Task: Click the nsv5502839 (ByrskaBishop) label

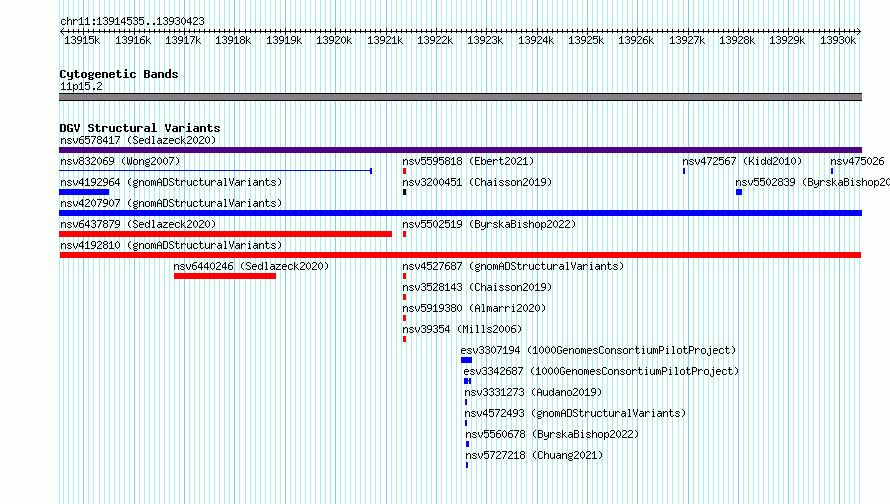Action: pyautogui.click(x=812, y=182)
